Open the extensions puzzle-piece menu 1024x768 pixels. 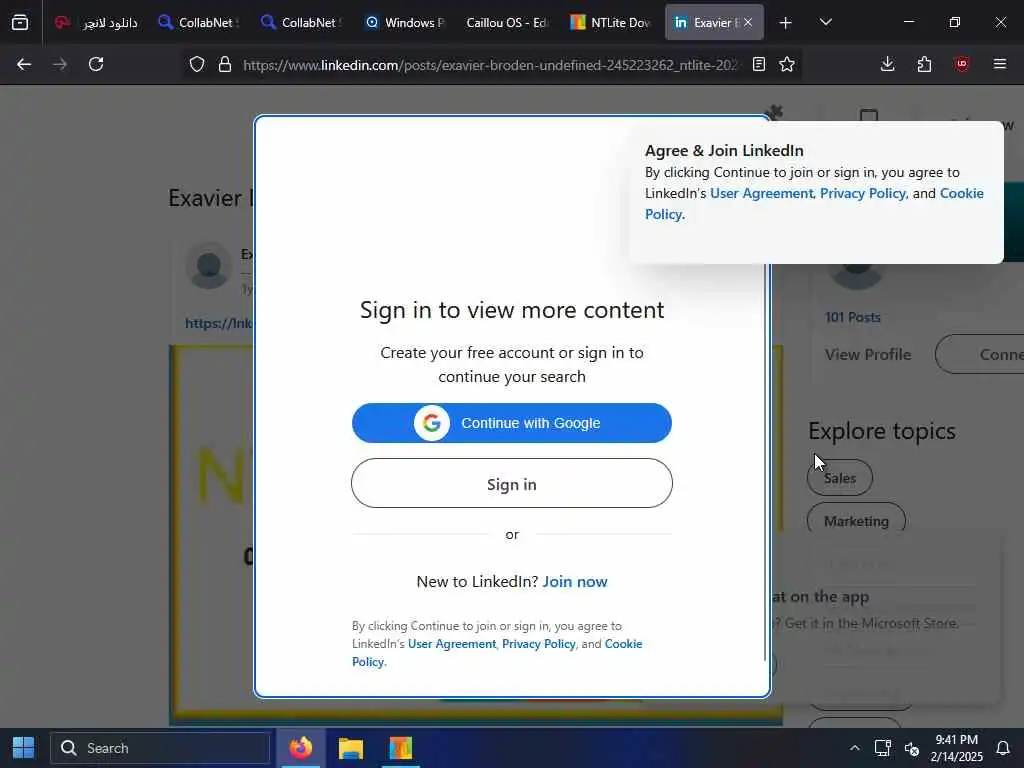coord(924,64)
